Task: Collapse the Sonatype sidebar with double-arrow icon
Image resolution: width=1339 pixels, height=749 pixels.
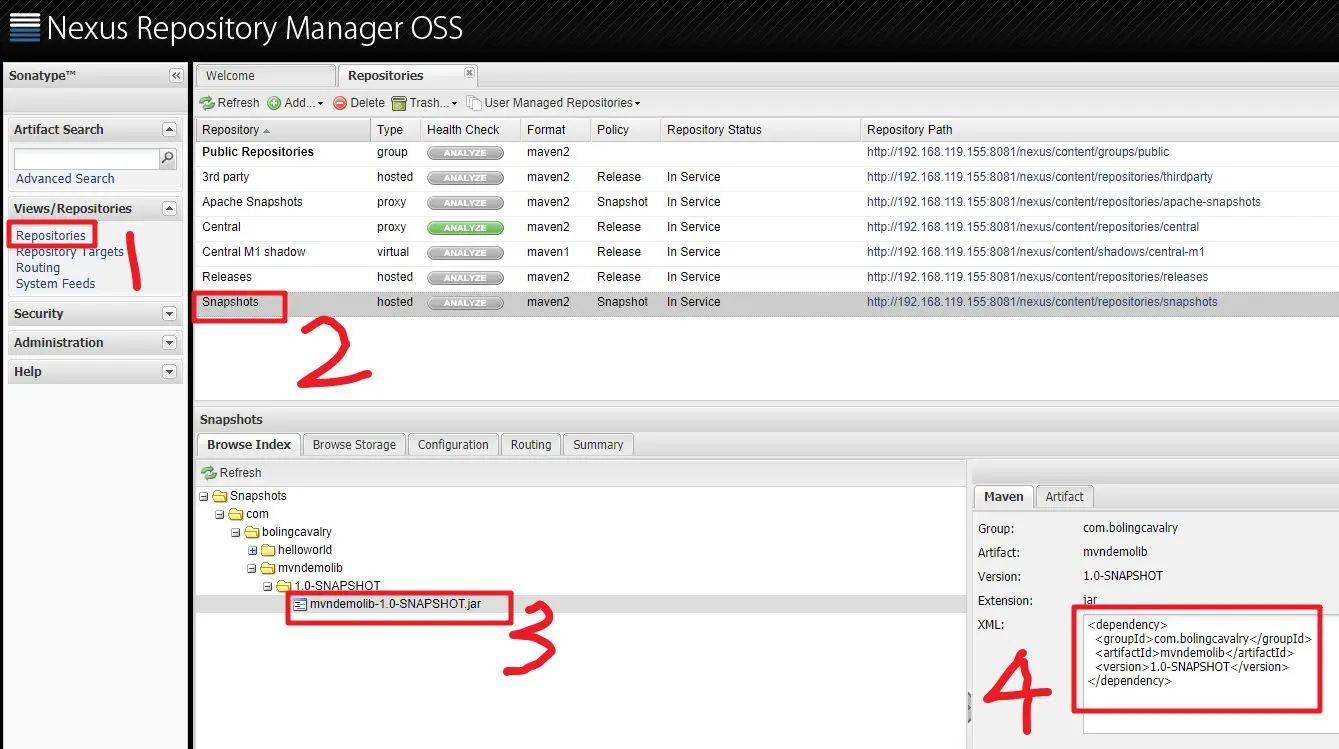Action: [x=176, y=76]
